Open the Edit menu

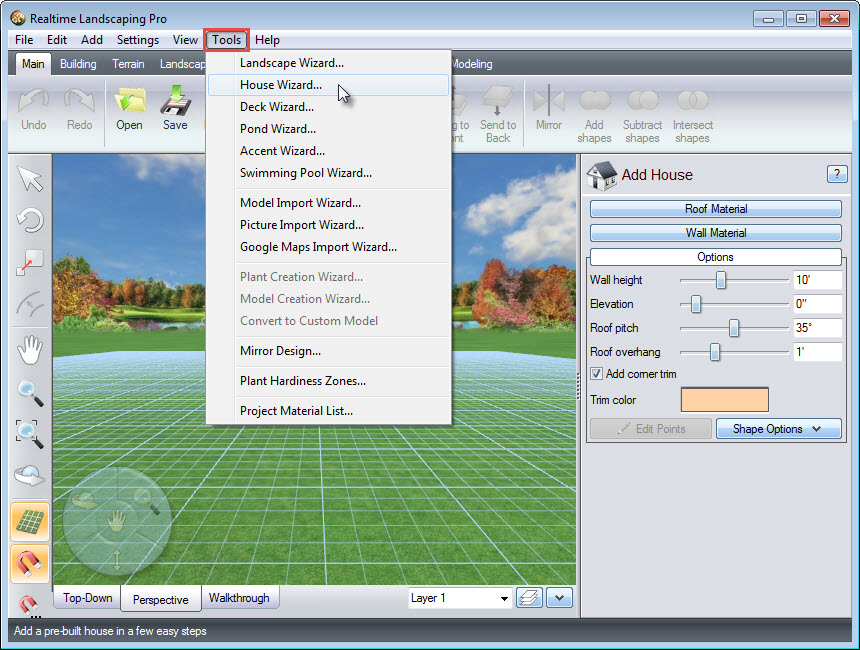[x=56, y=40]
